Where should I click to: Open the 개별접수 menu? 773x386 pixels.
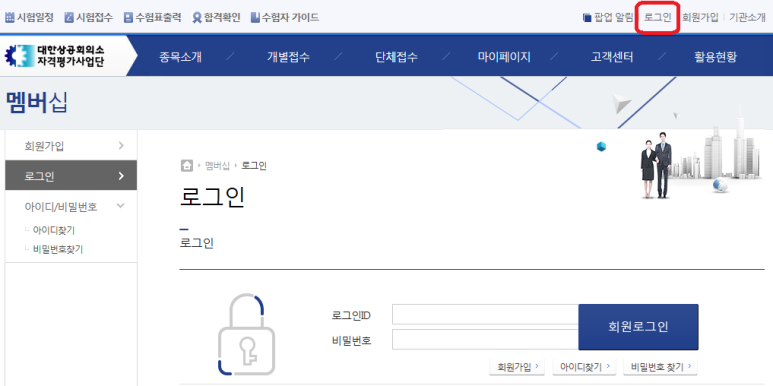click(288, 57)
